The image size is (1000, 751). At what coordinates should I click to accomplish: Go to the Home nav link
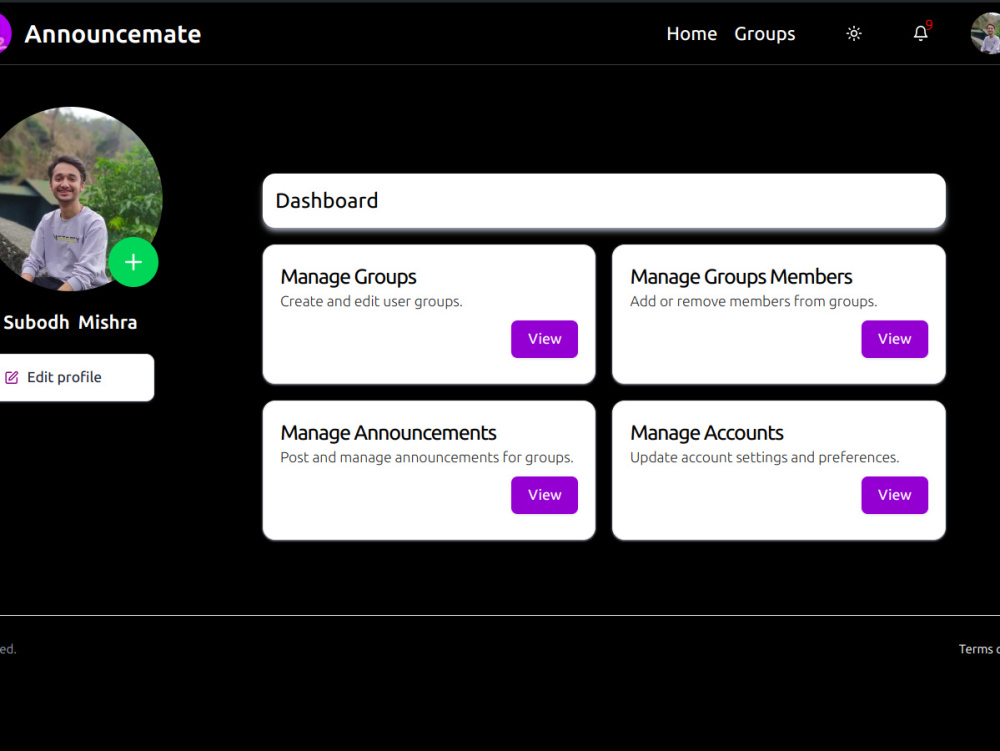691,34
